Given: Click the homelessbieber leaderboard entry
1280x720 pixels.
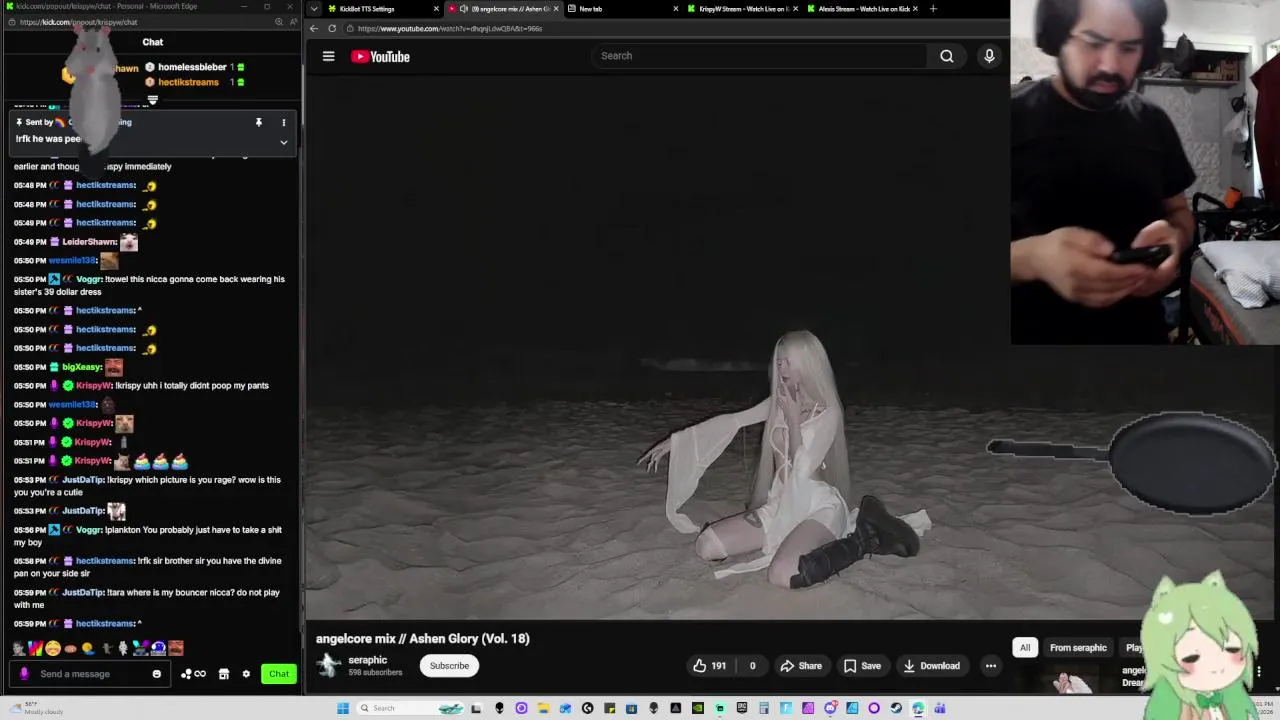Looking at the screenshot, I should click(195, 67).
